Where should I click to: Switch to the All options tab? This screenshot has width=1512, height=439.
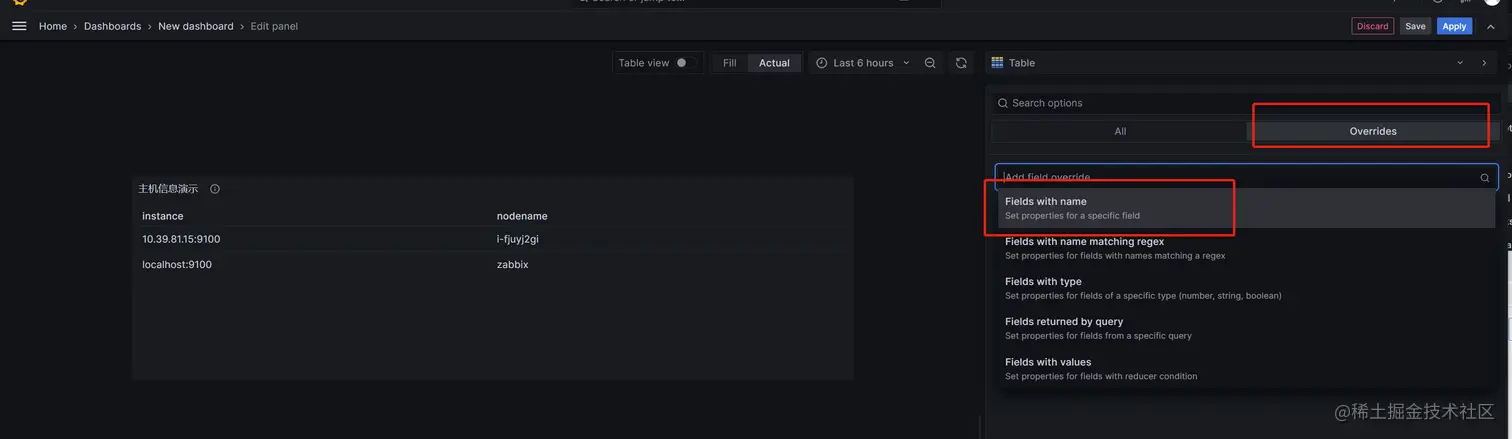1120,131
